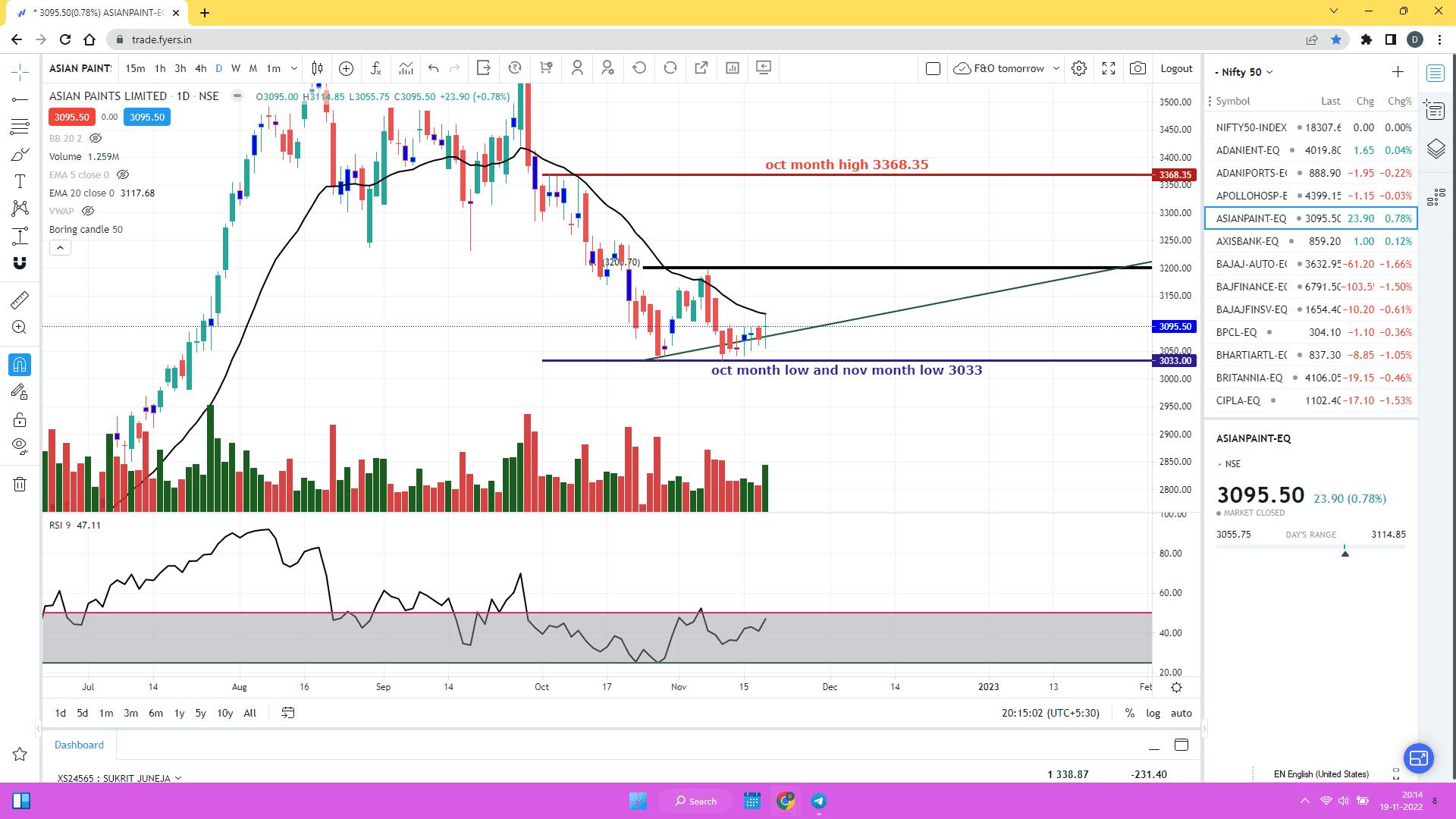Click the favorites star icon bottom left
The height and width of the screenshot is (819, 1456).
(x=20, y=754)
